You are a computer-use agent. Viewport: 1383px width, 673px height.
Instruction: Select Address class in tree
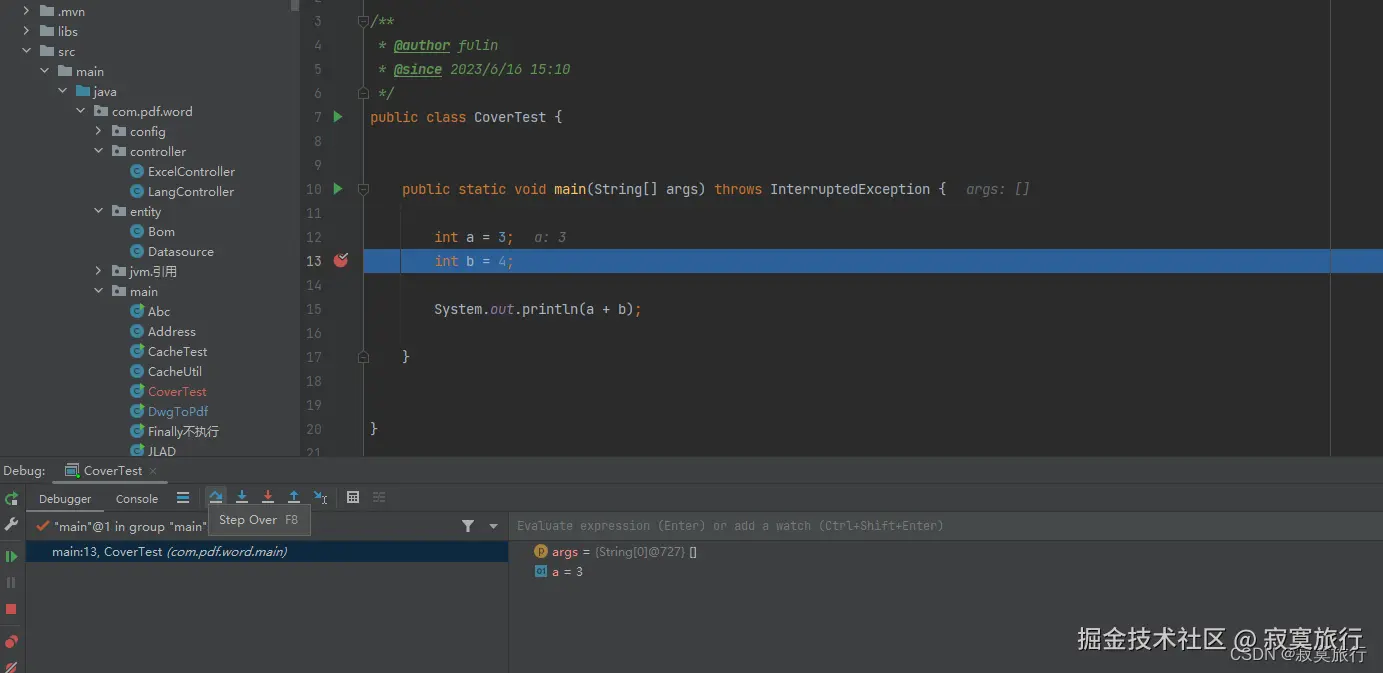pos(172,332)
